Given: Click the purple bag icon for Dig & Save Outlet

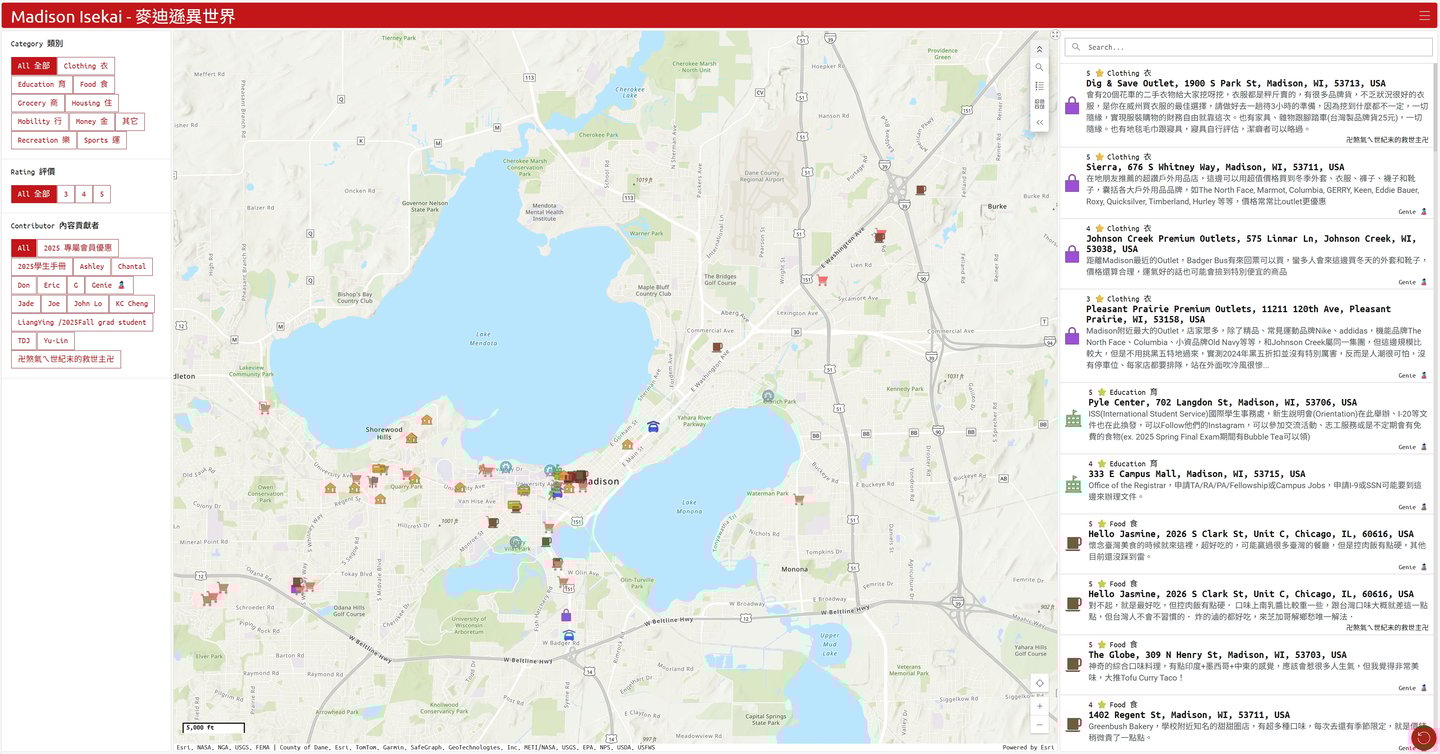Looking at the screenshot, I should (1072, 105).
